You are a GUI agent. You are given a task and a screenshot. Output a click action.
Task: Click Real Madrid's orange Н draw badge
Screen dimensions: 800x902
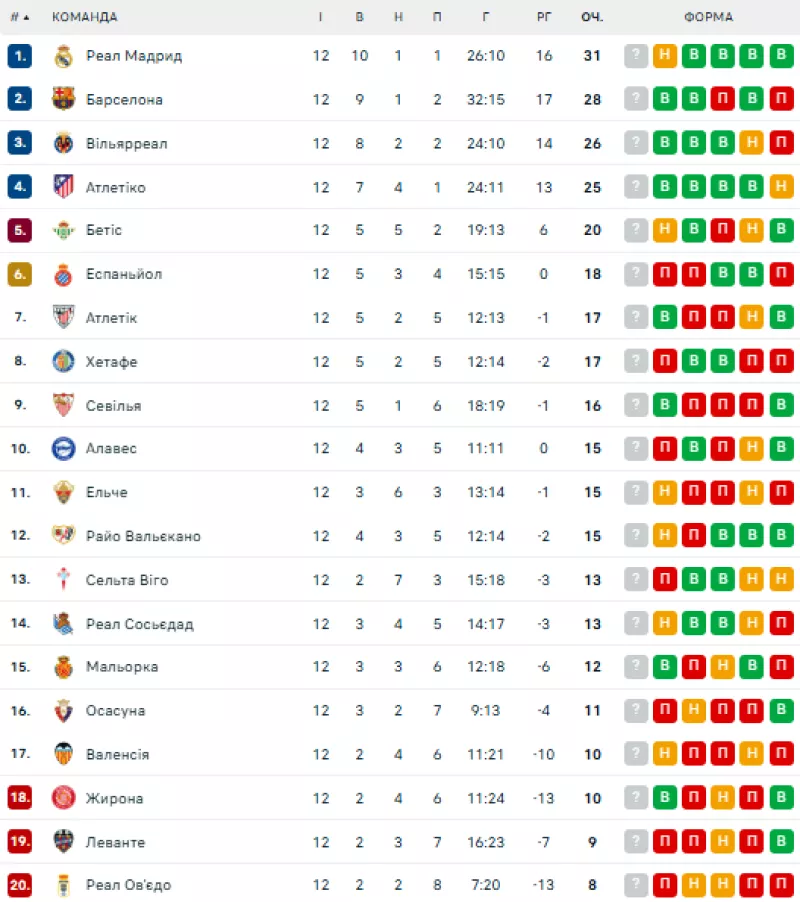tap(665, 56)
